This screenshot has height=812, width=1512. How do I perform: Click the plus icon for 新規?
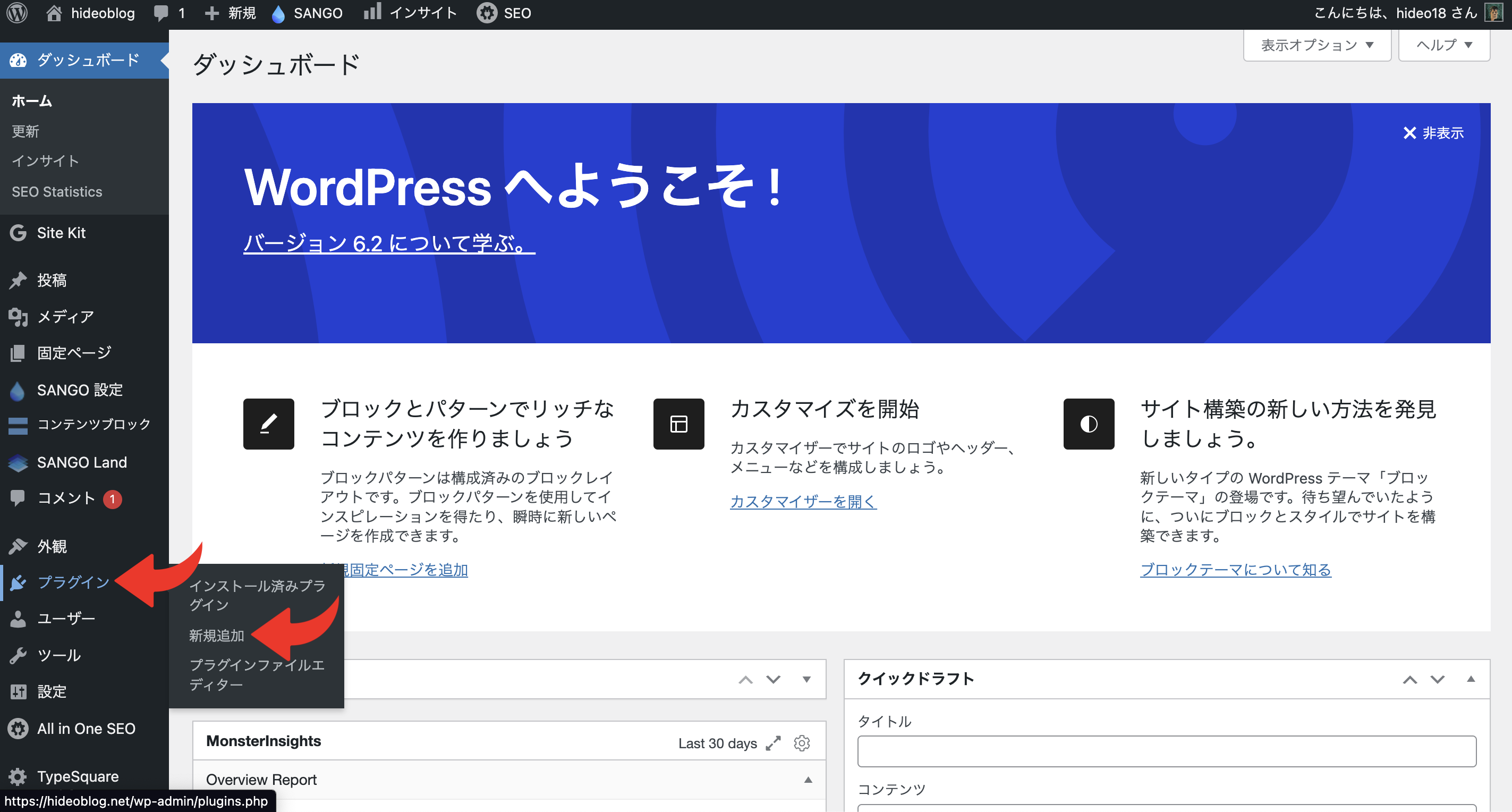point(212,13)
